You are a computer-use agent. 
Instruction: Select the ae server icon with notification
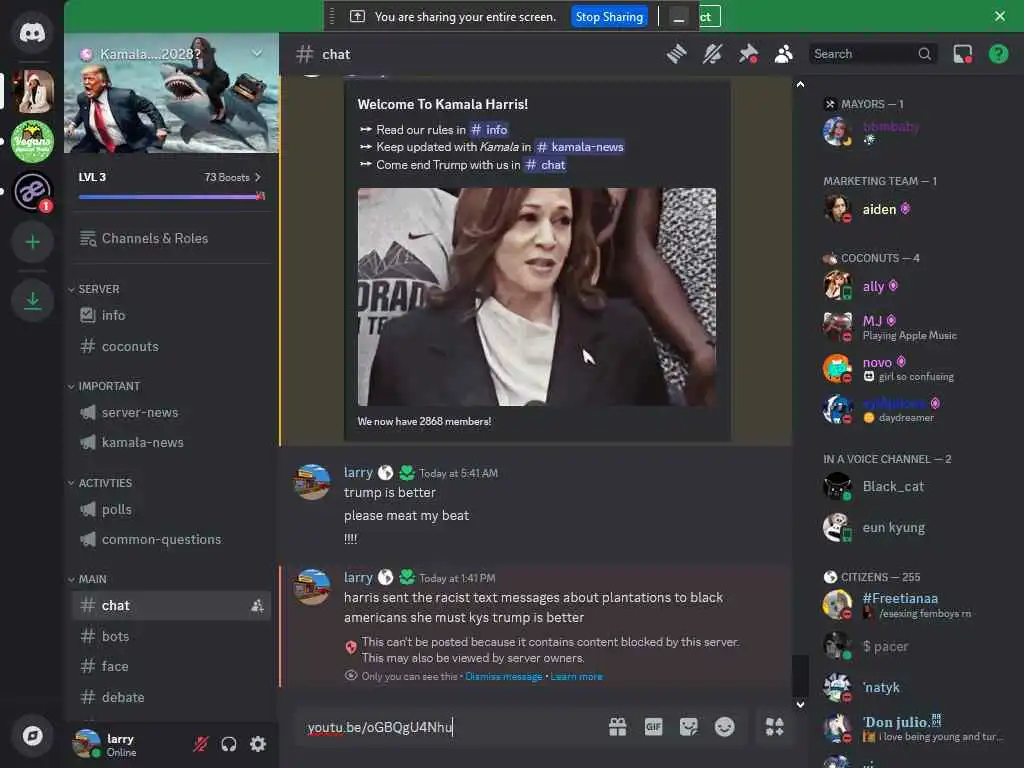32,191
